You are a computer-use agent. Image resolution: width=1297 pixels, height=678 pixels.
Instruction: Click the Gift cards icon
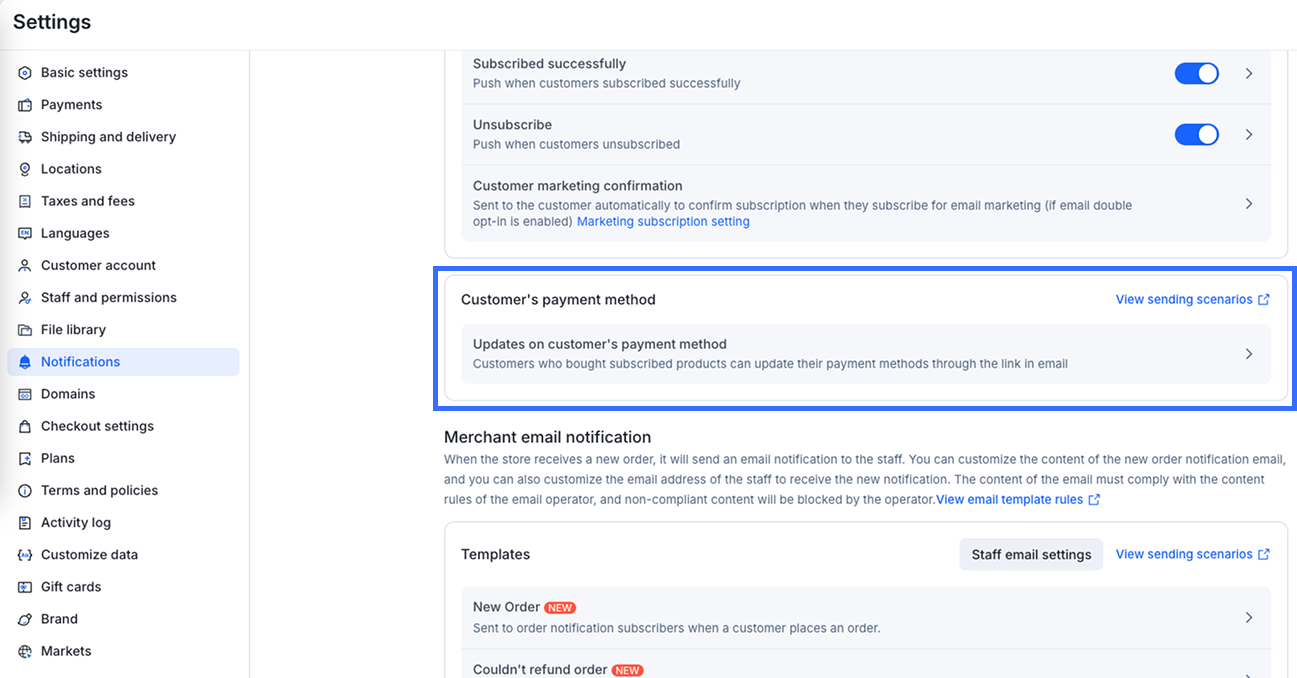(x=25, y=587)
